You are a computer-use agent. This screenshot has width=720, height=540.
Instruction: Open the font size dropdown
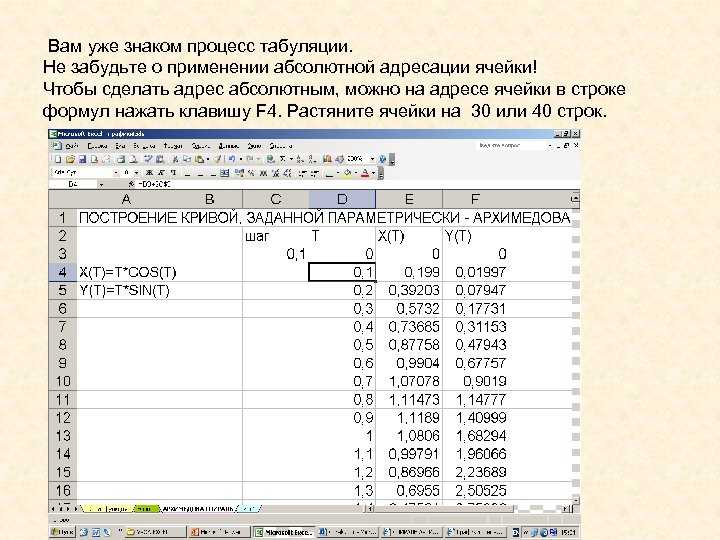coord(136,173)
